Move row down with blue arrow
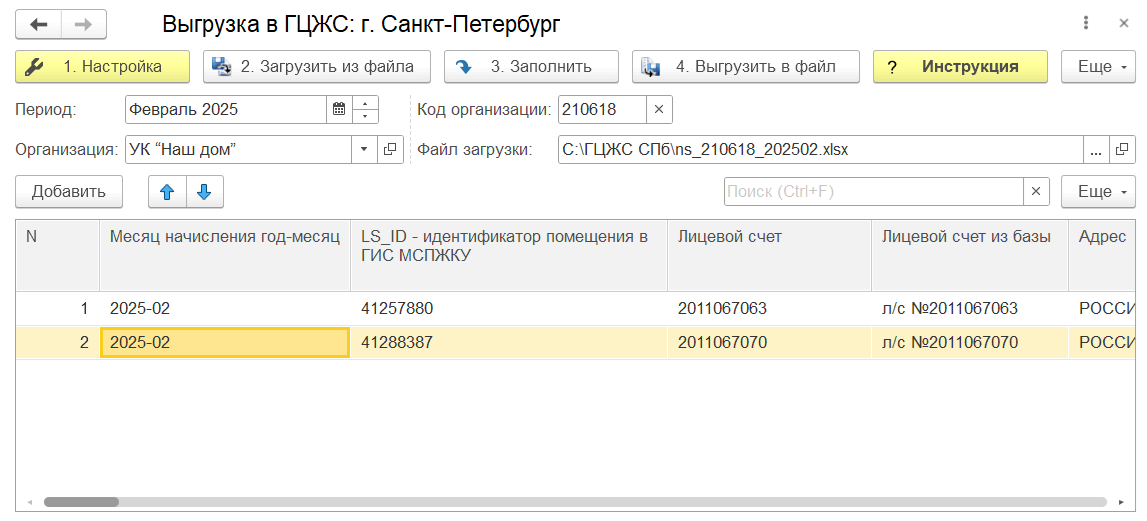The width and height of the screenshot is (1147, 521). (204, 192)
